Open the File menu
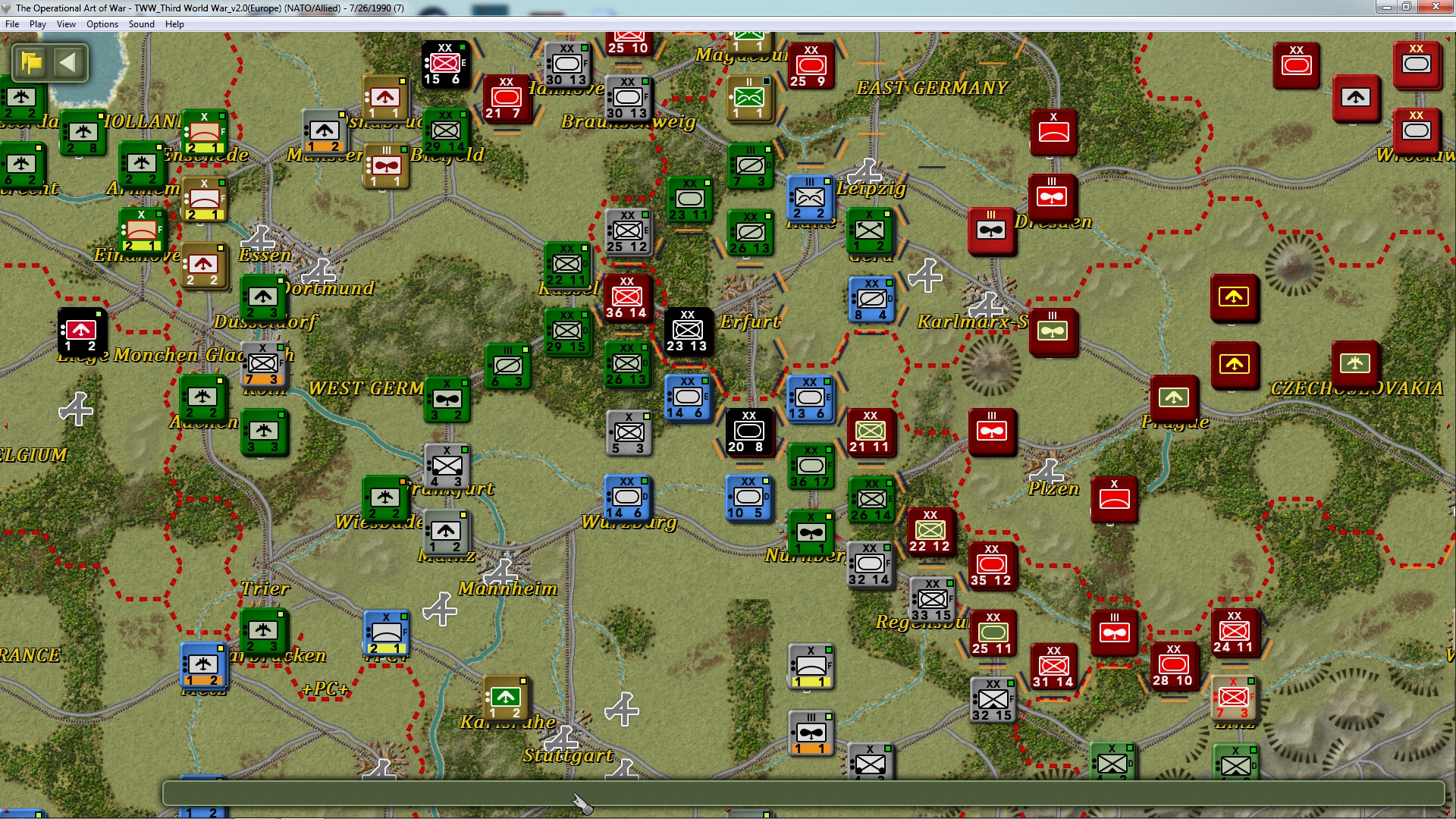 (x=12, y=24)
